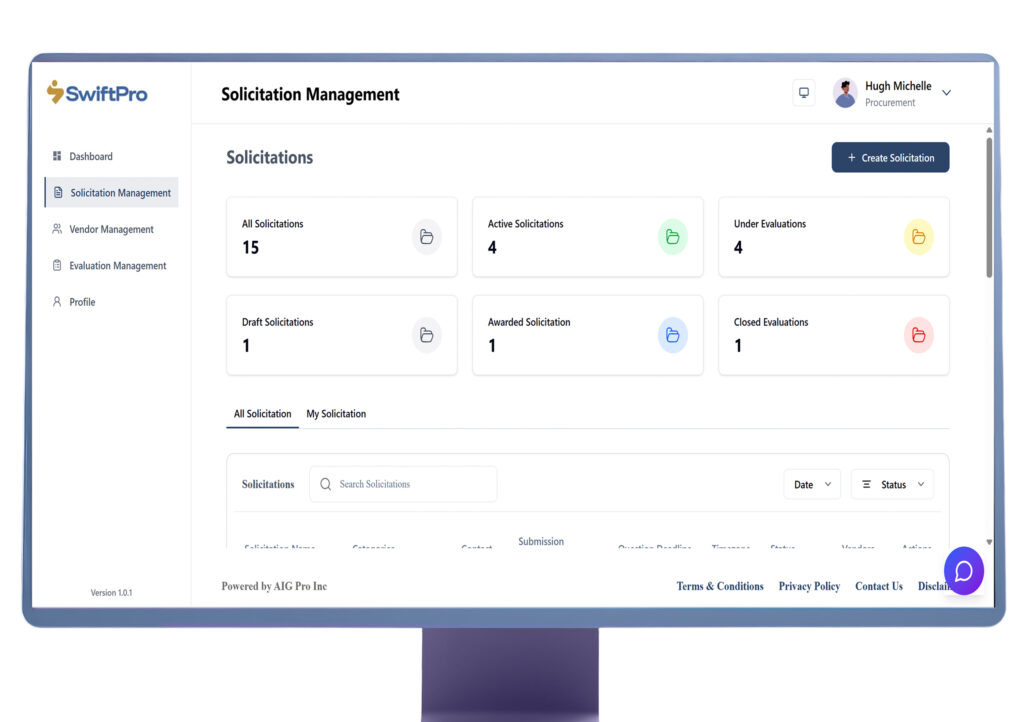The width and height of the screenshot is (1024, 722).
Task: Go to Evaluation Management in the sidebar
Action: click(117, 266)
